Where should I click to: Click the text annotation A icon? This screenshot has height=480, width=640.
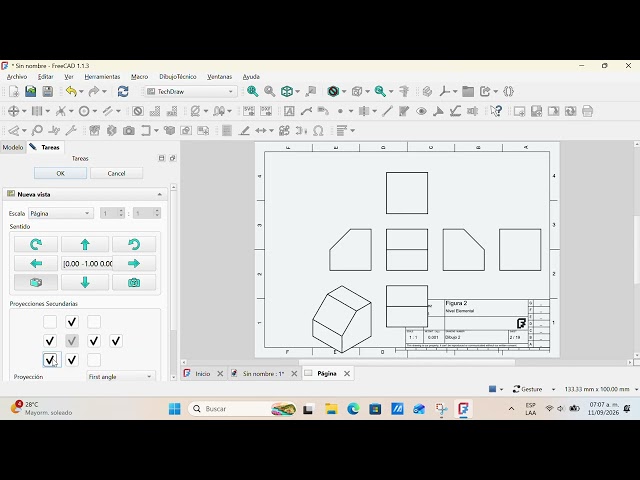click(289, 111)
